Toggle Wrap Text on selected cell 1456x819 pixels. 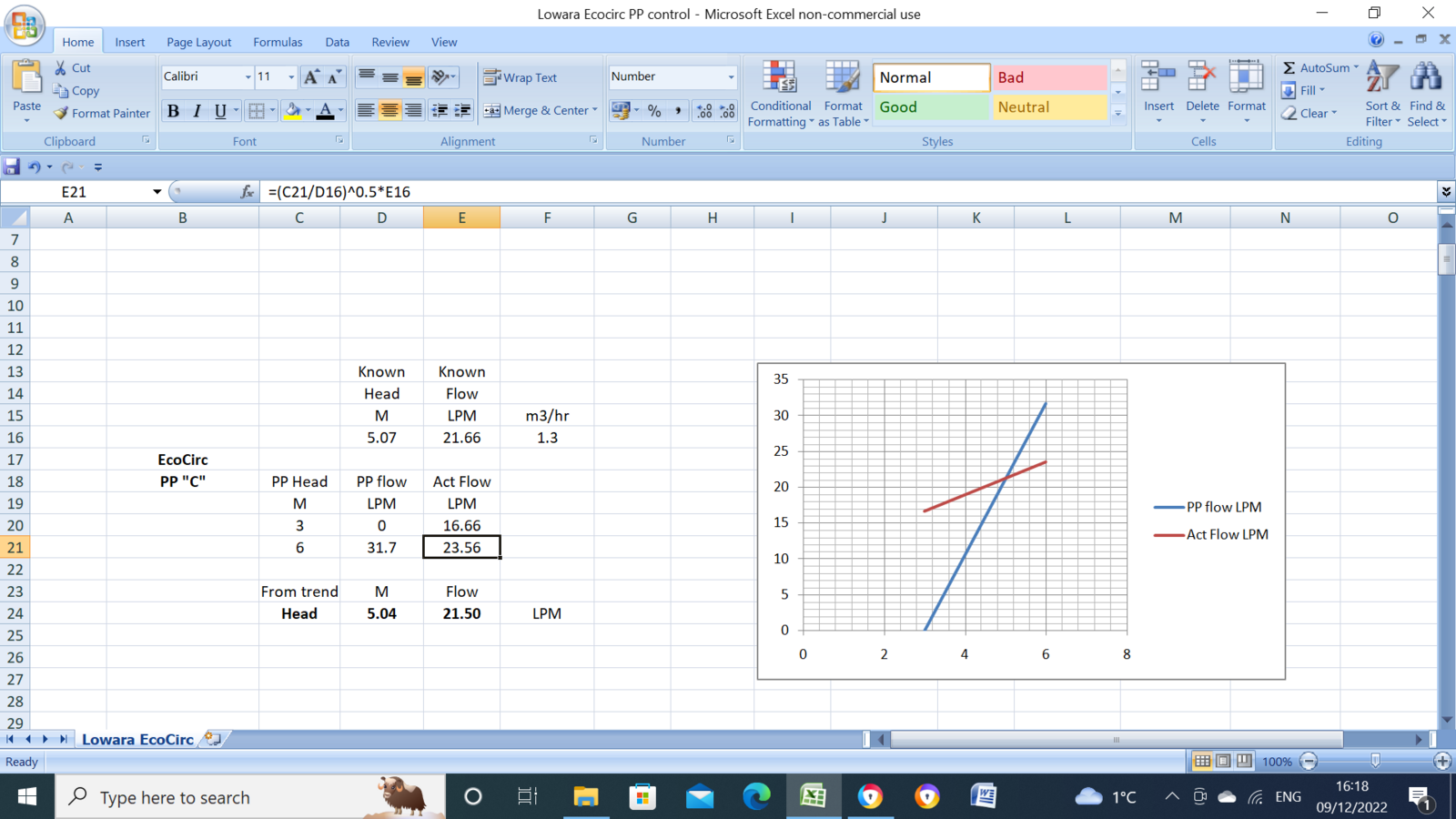tap(521, 77)
